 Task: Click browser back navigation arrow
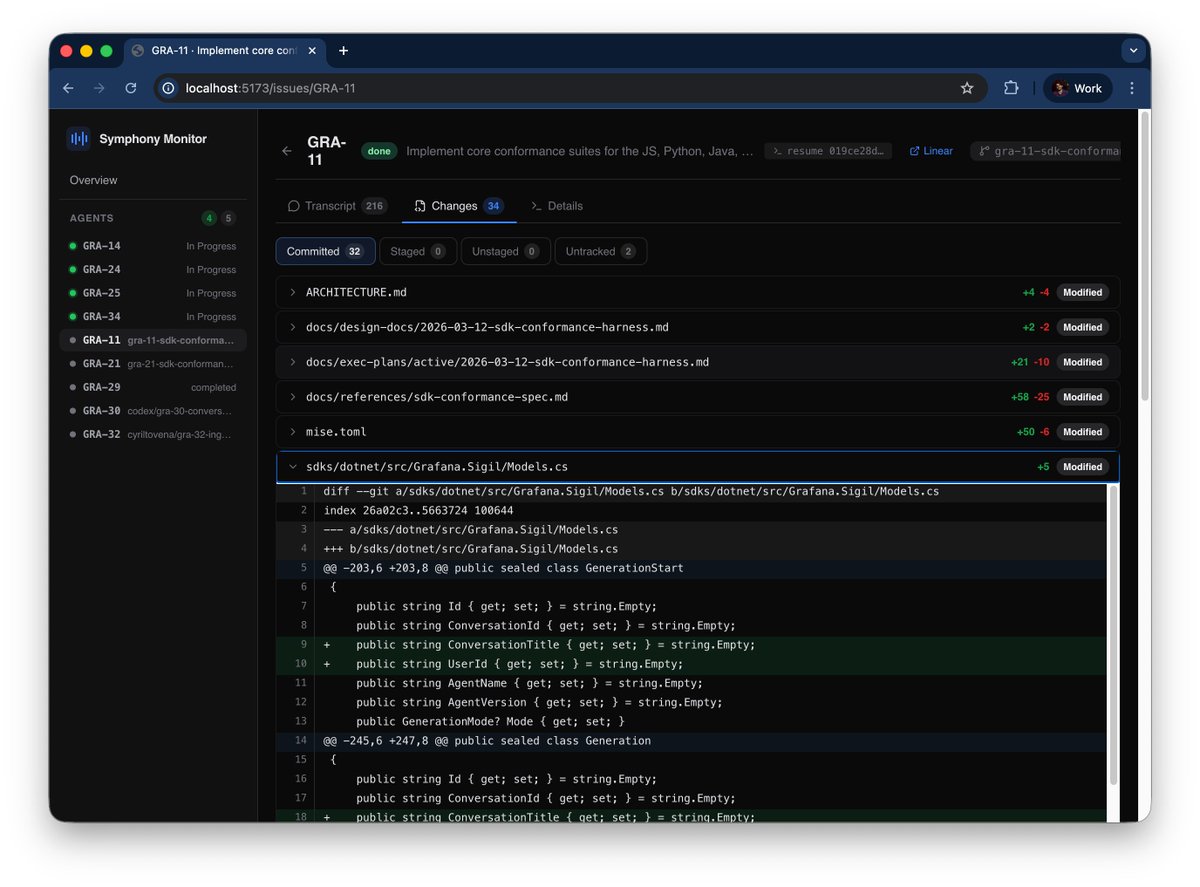68,88
